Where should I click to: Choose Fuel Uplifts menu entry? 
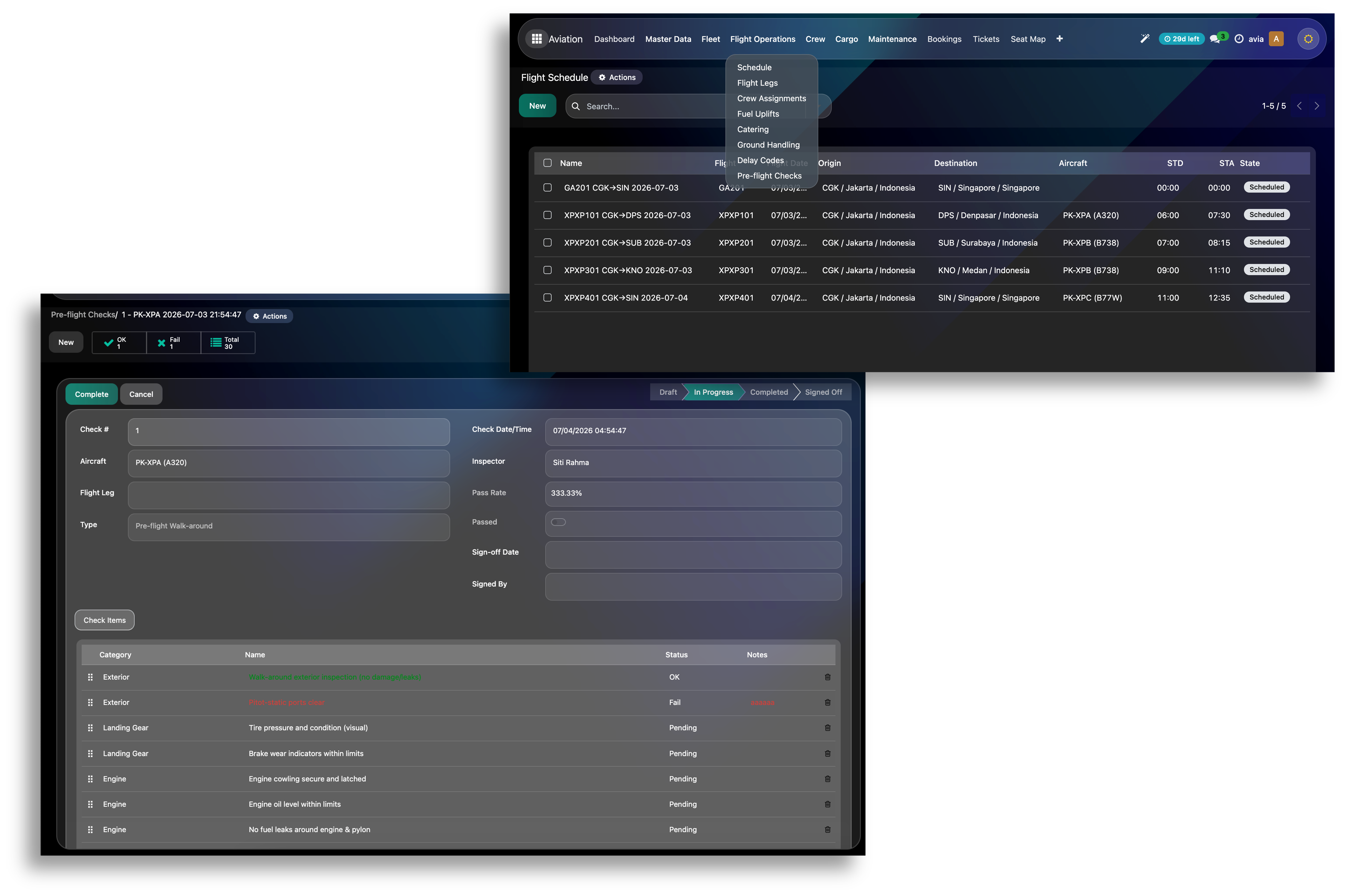click(758, 114)
